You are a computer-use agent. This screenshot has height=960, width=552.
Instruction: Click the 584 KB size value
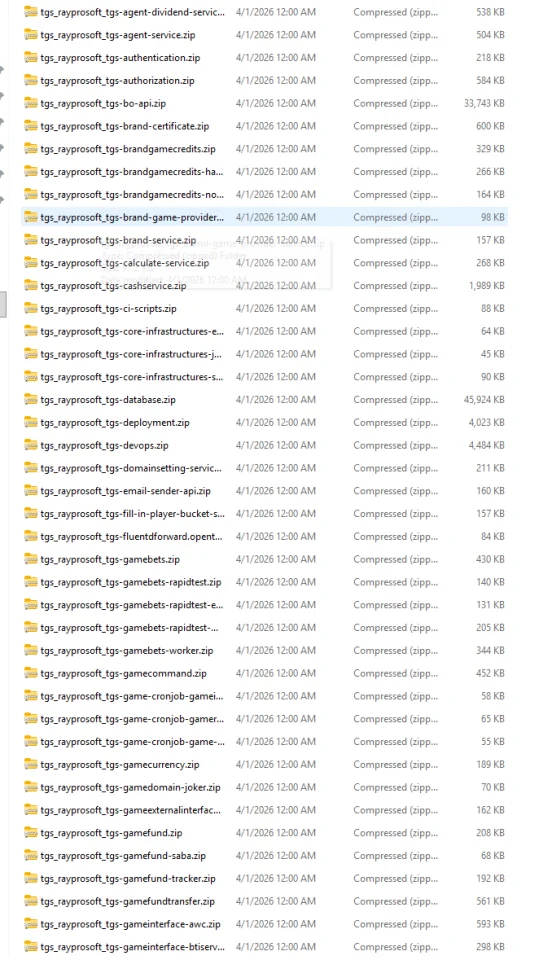point(490,80)
